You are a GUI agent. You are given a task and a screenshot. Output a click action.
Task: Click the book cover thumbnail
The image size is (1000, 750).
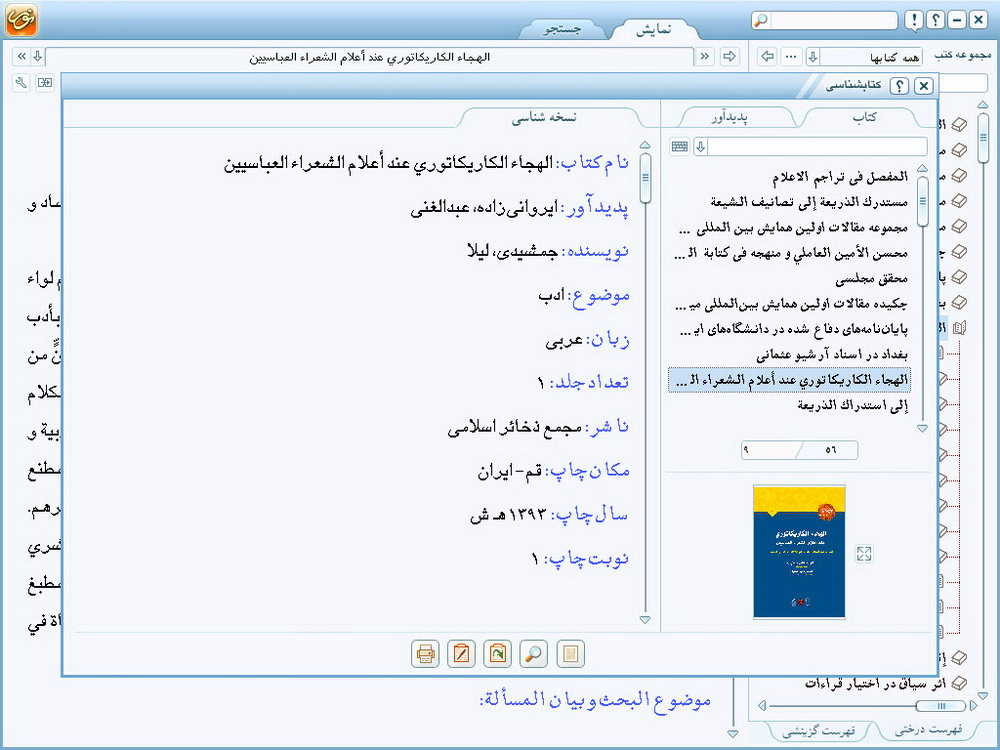[799, 551]
